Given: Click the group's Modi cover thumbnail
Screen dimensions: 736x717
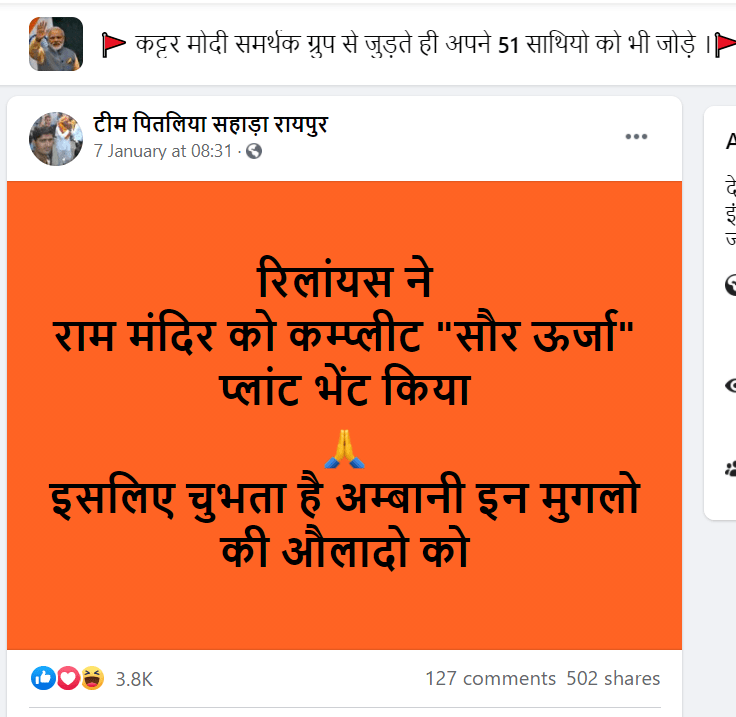Looking at the screenshot, I should [56, 44].
